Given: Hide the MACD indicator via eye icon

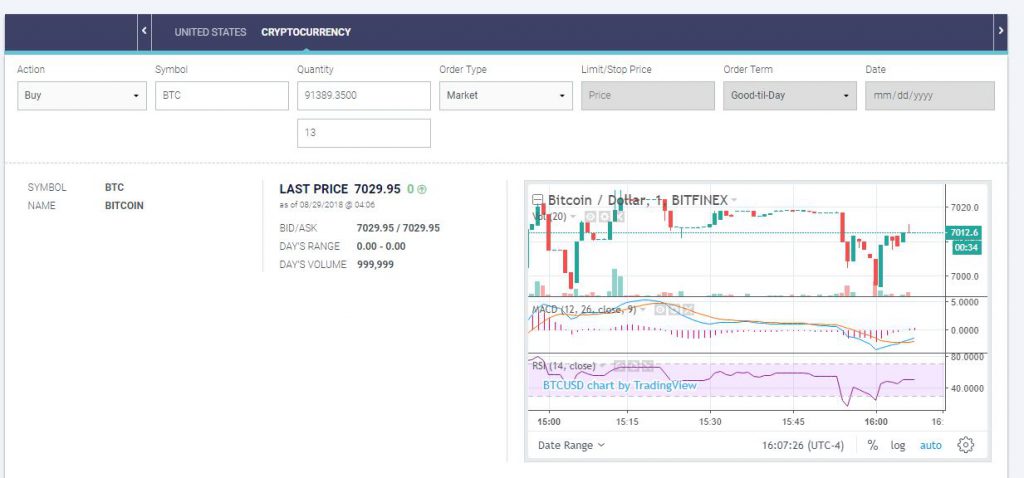Looking at the screenshot, I should 660,310.
